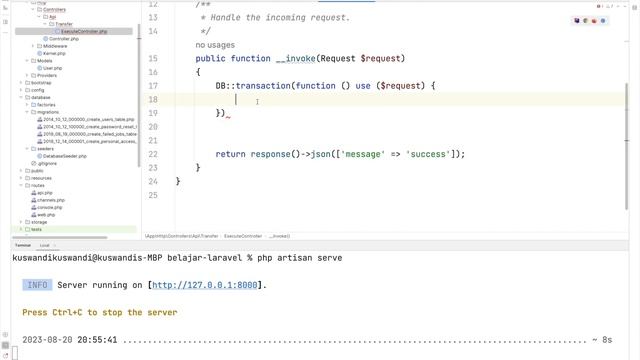Collapse the database folder
This screenshot has width=640, height=360.
tap(21, 98)
